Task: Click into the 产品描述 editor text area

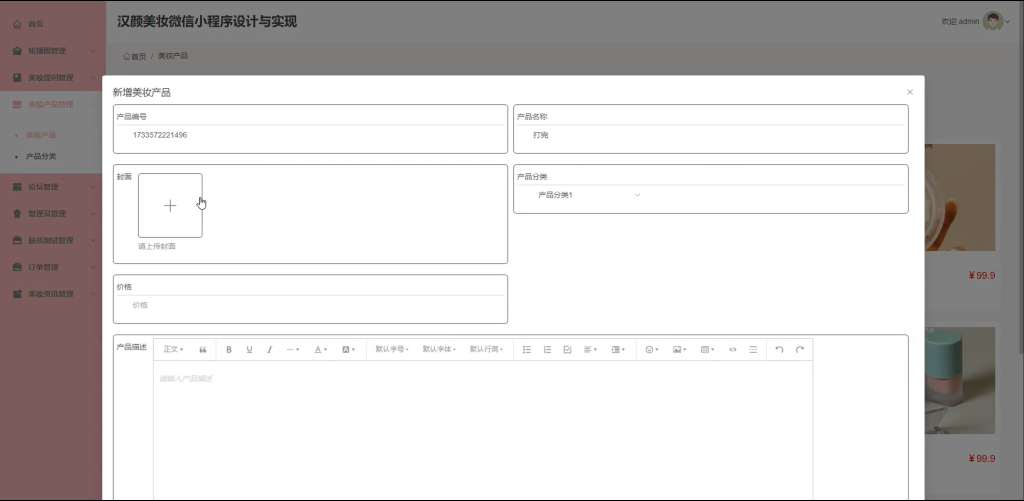Action: [x=483, y=431]
